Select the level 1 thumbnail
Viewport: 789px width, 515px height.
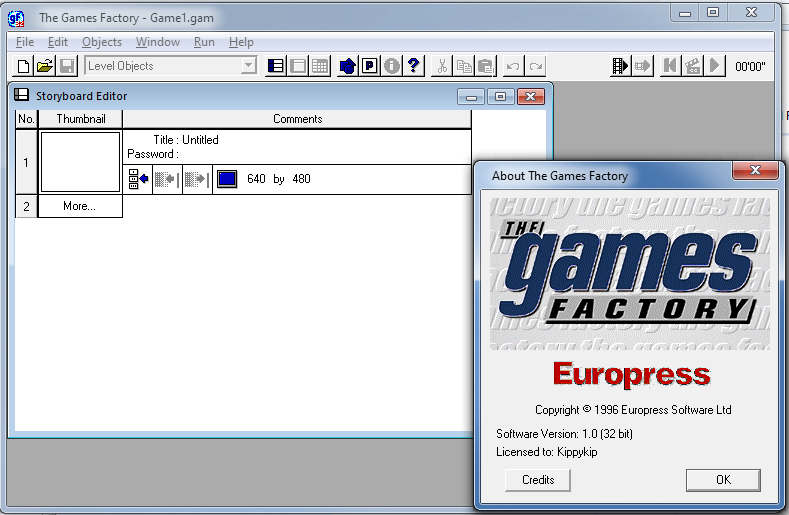point(80,162)
